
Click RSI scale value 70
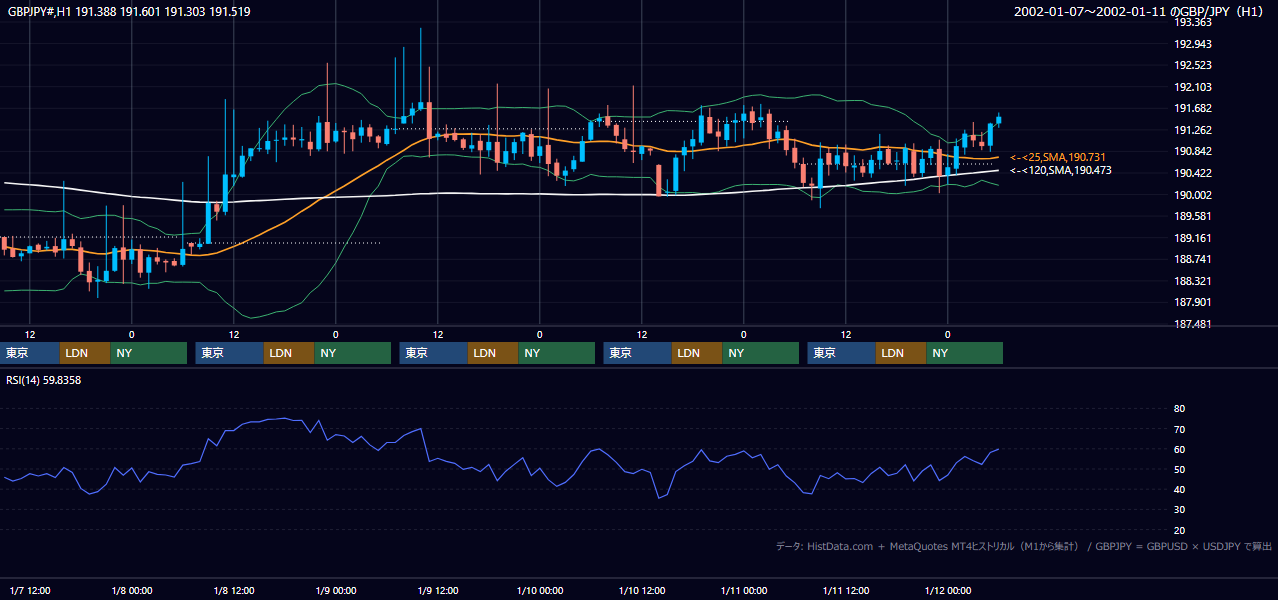tap(1180, 429)
